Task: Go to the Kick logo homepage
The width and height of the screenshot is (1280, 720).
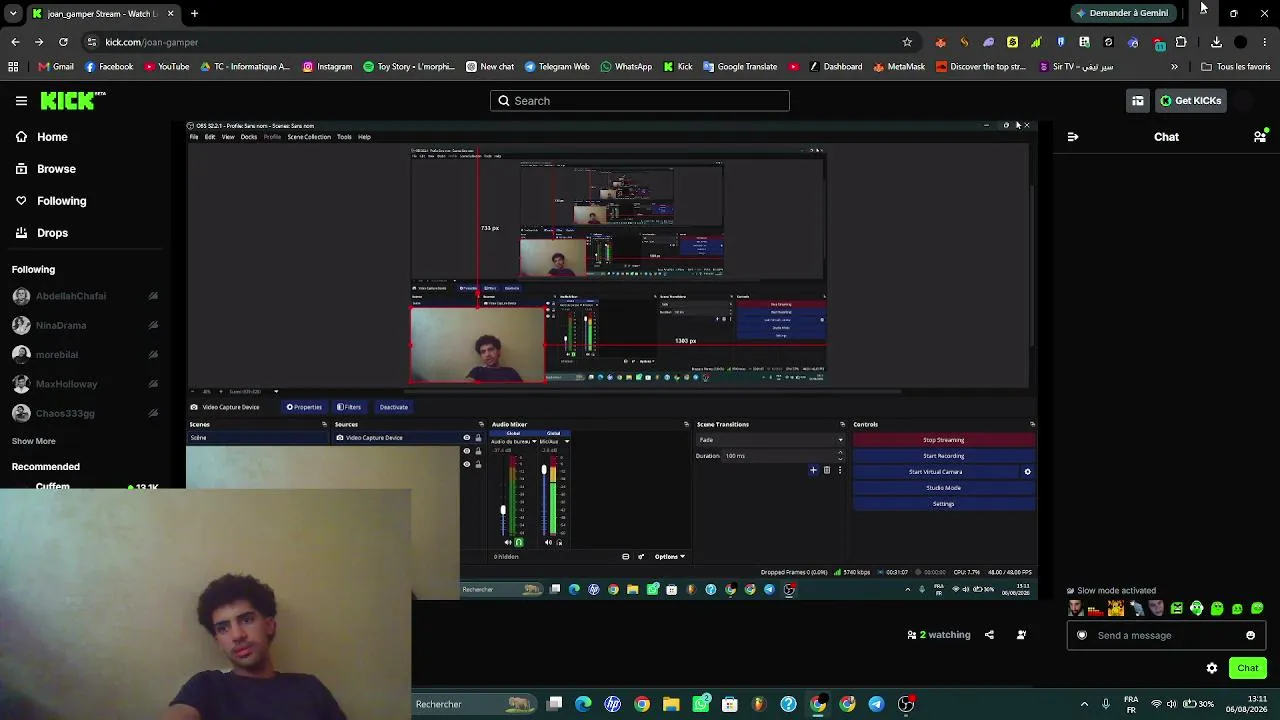Action: pyautogui.click(x=73, y=100)
